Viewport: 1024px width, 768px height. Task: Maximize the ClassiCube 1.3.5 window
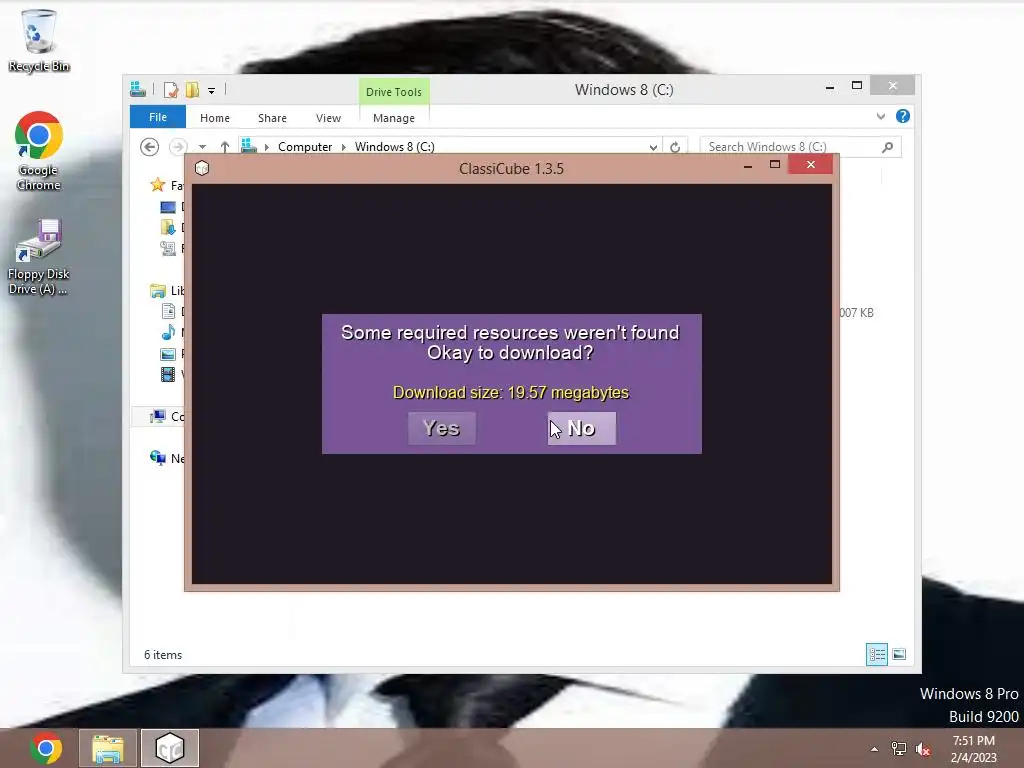click(x=775, y=165)
